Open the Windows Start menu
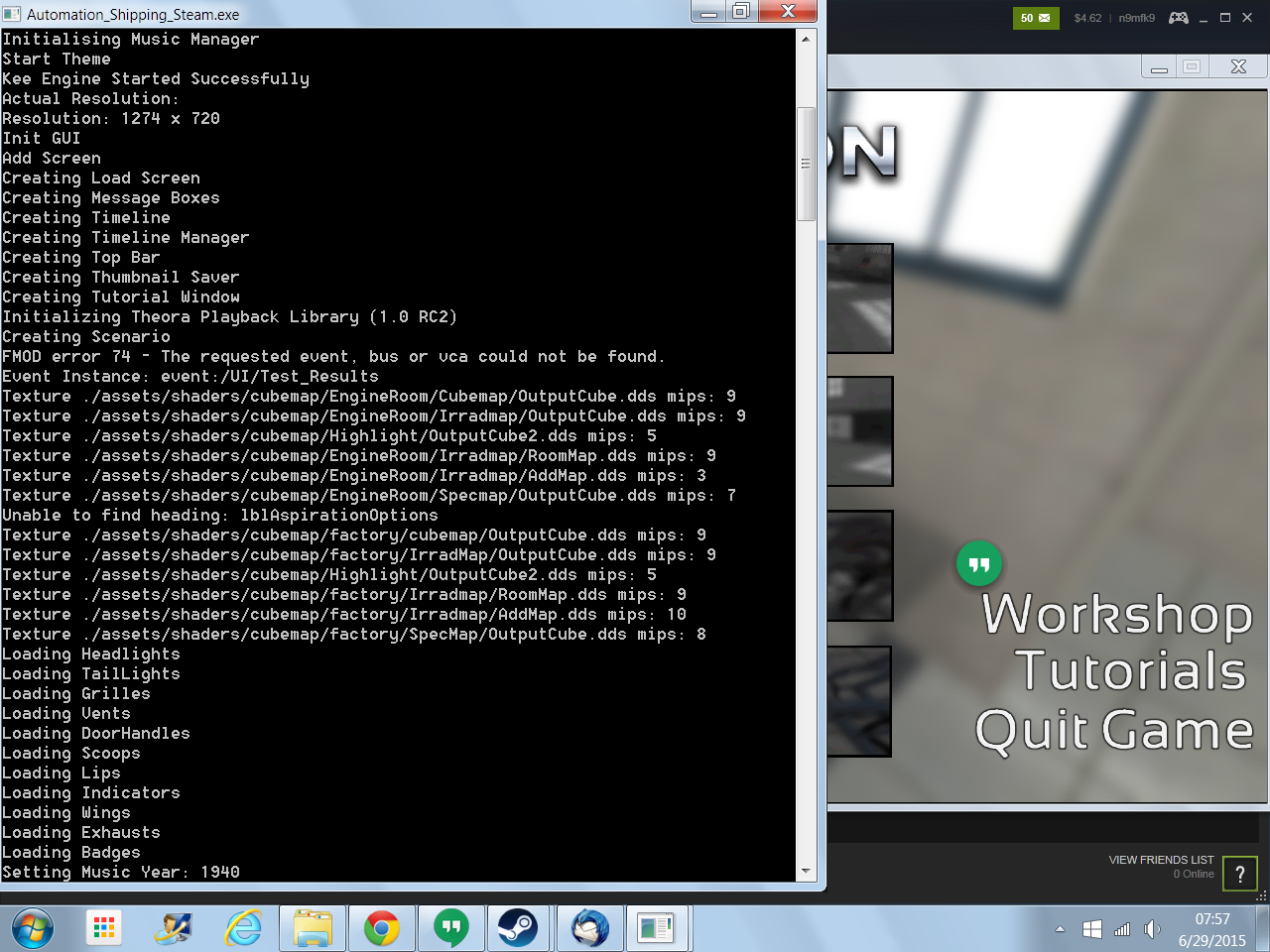1270x952 pixels. click(x=33, y=929)
